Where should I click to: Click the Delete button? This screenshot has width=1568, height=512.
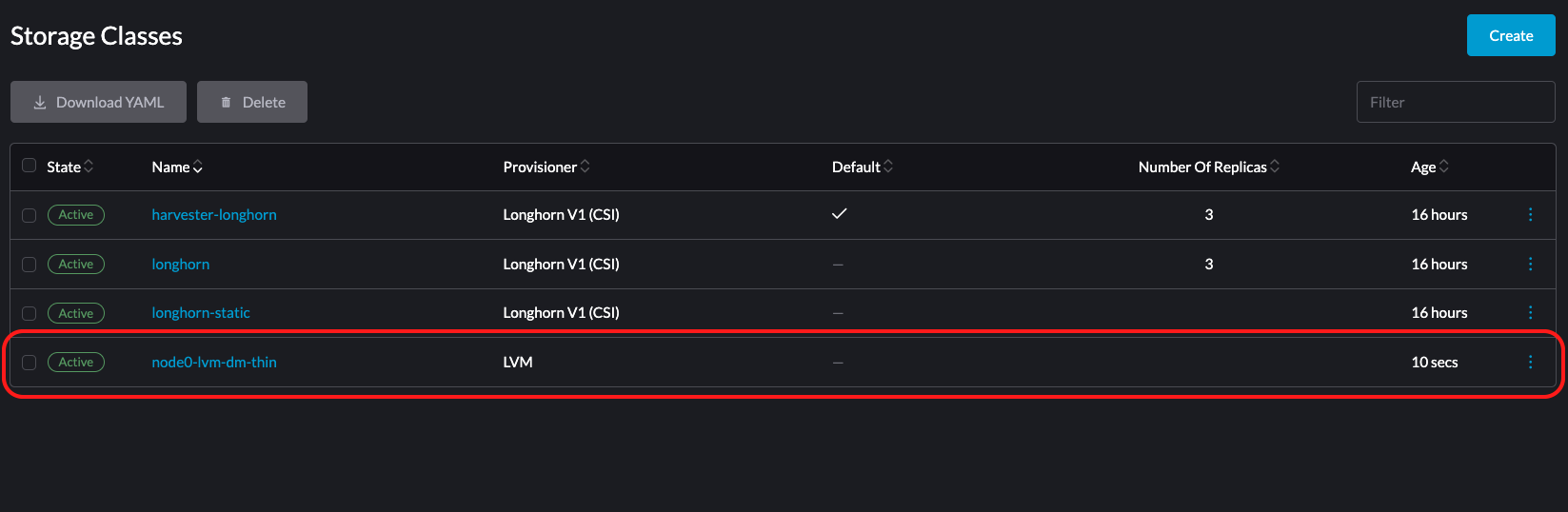[252, 102]
